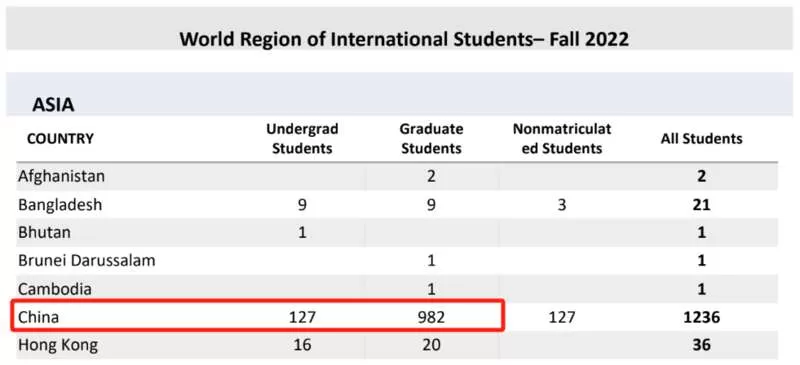Select the Brunei Darussalam country cell
Viewport: 800px width, 365px height.
point(87,261)
